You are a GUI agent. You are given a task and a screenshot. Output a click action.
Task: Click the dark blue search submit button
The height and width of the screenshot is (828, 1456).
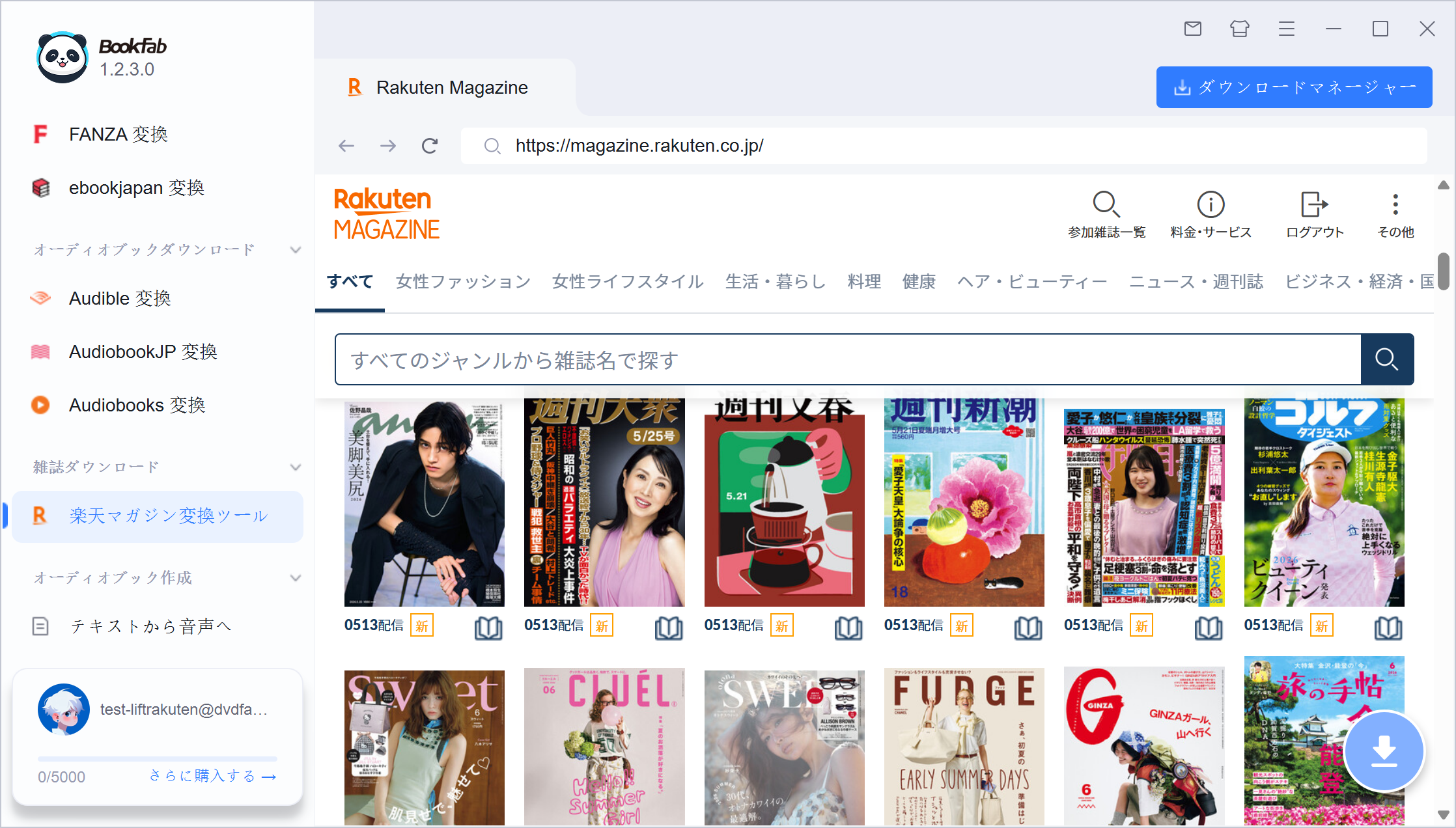[x=1387, y=359]
